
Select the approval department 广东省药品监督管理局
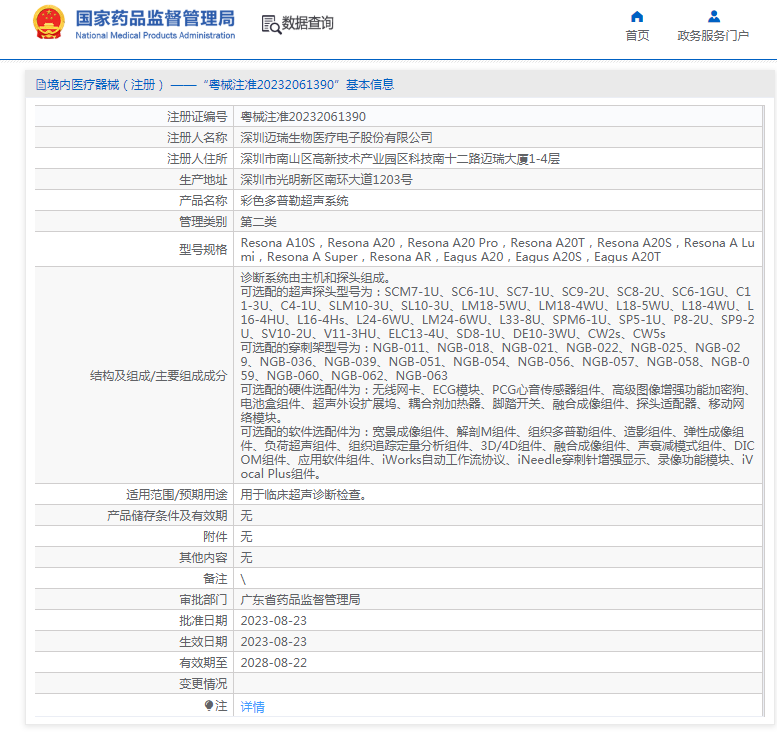(300, 600)
